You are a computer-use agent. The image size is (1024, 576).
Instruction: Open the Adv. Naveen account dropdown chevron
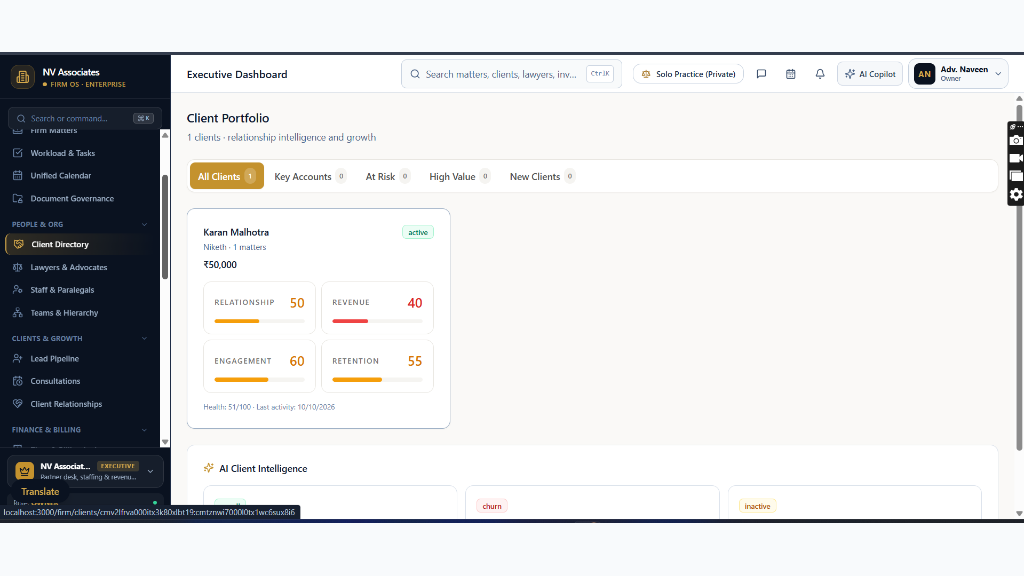(x=998, y=74)
